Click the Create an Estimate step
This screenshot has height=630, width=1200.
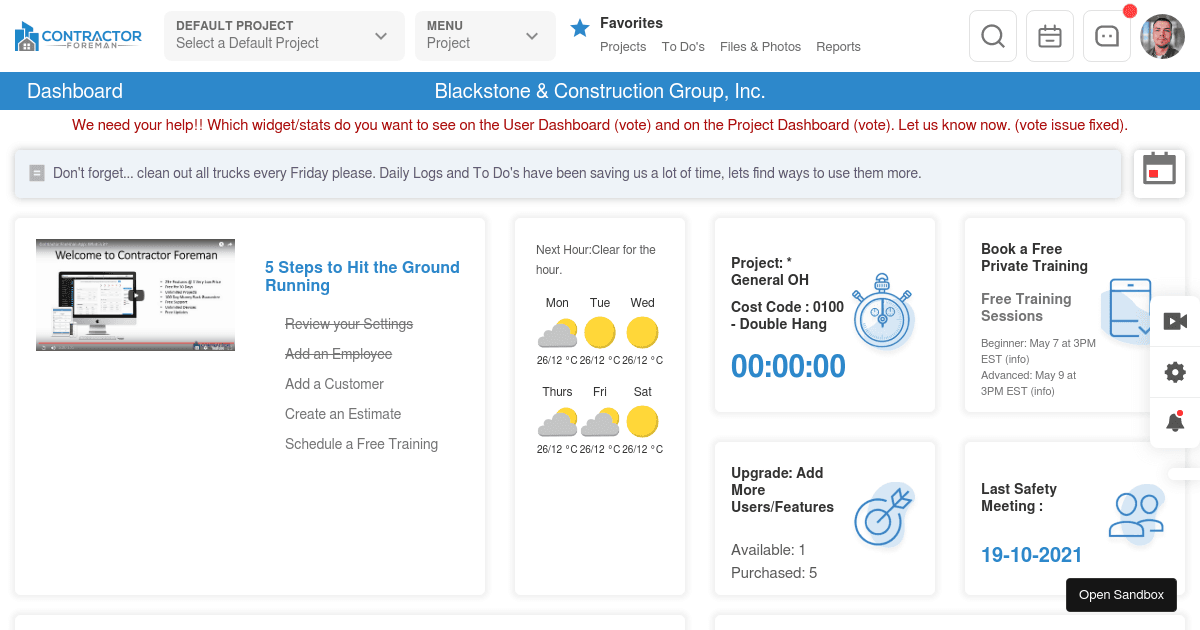click(343, 414)
